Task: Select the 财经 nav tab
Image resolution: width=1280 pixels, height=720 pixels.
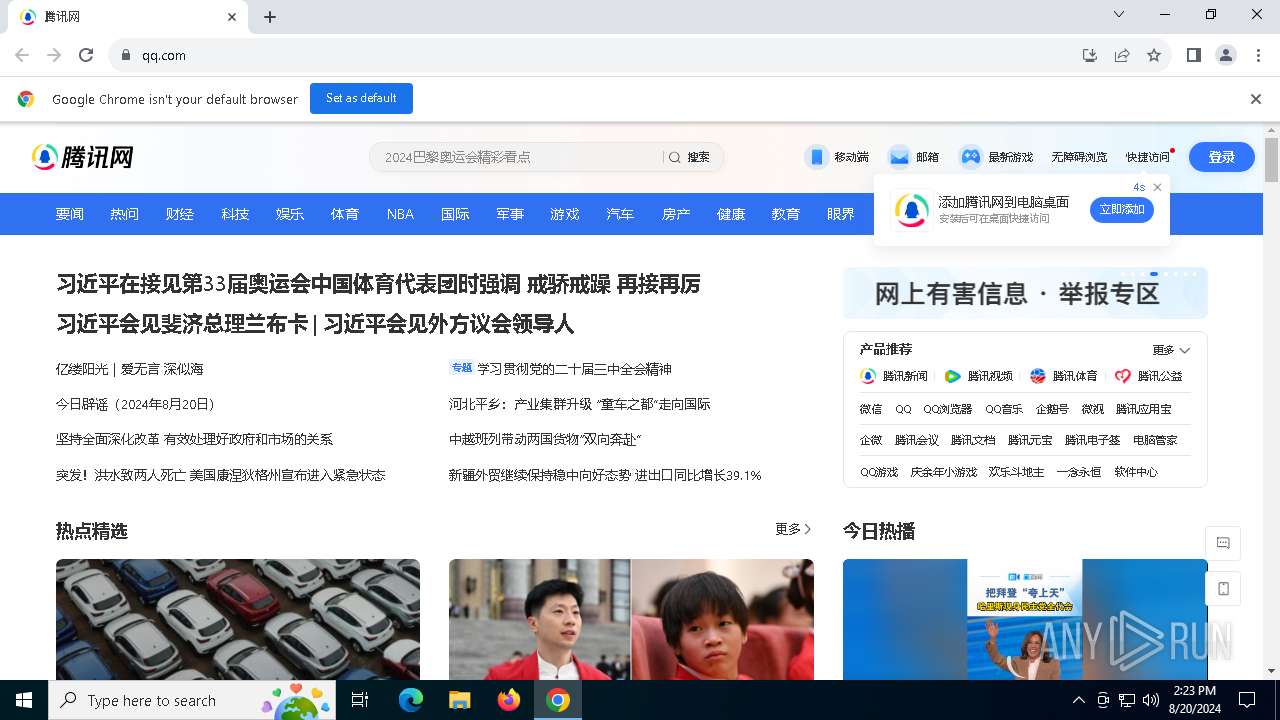Action: 179,214
